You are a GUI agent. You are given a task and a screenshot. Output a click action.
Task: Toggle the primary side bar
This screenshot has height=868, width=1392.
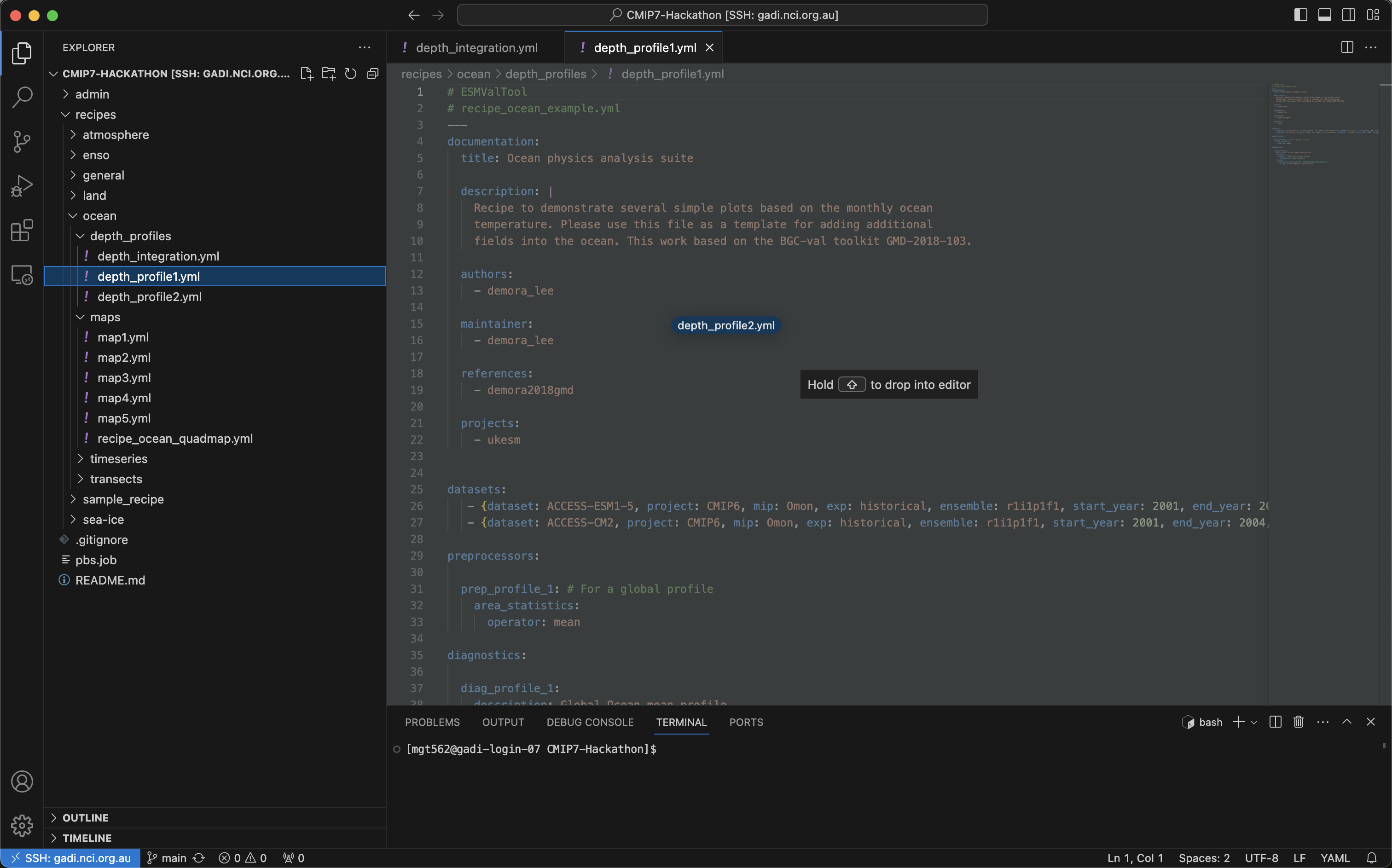click(x=1301, y=15)
